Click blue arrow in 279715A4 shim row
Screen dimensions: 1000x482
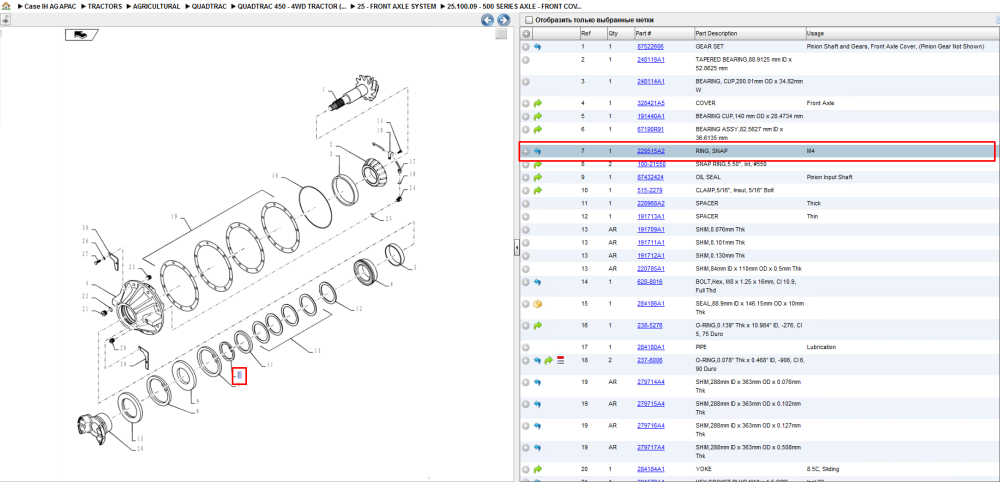[537, 404]
